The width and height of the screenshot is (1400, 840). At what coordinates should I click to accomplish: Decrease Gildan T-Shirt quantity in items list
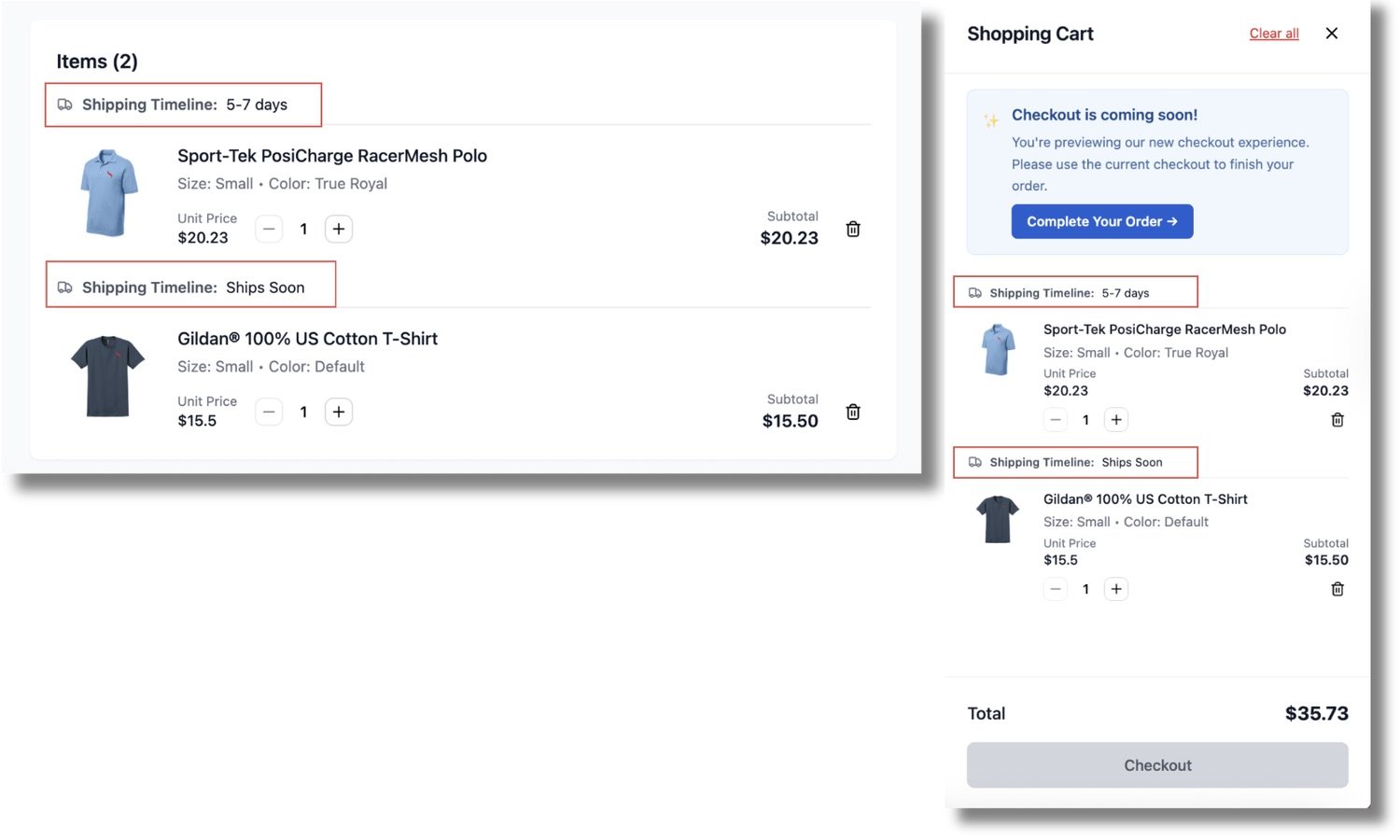click(x=269, y=412)
